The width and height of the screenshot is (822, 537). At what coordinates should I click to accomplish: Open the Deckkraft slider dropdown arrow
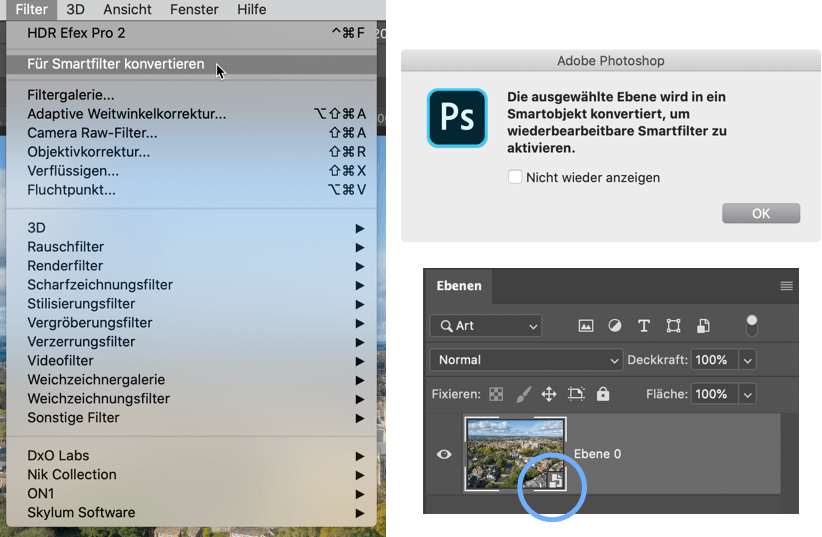coord(748,360)
